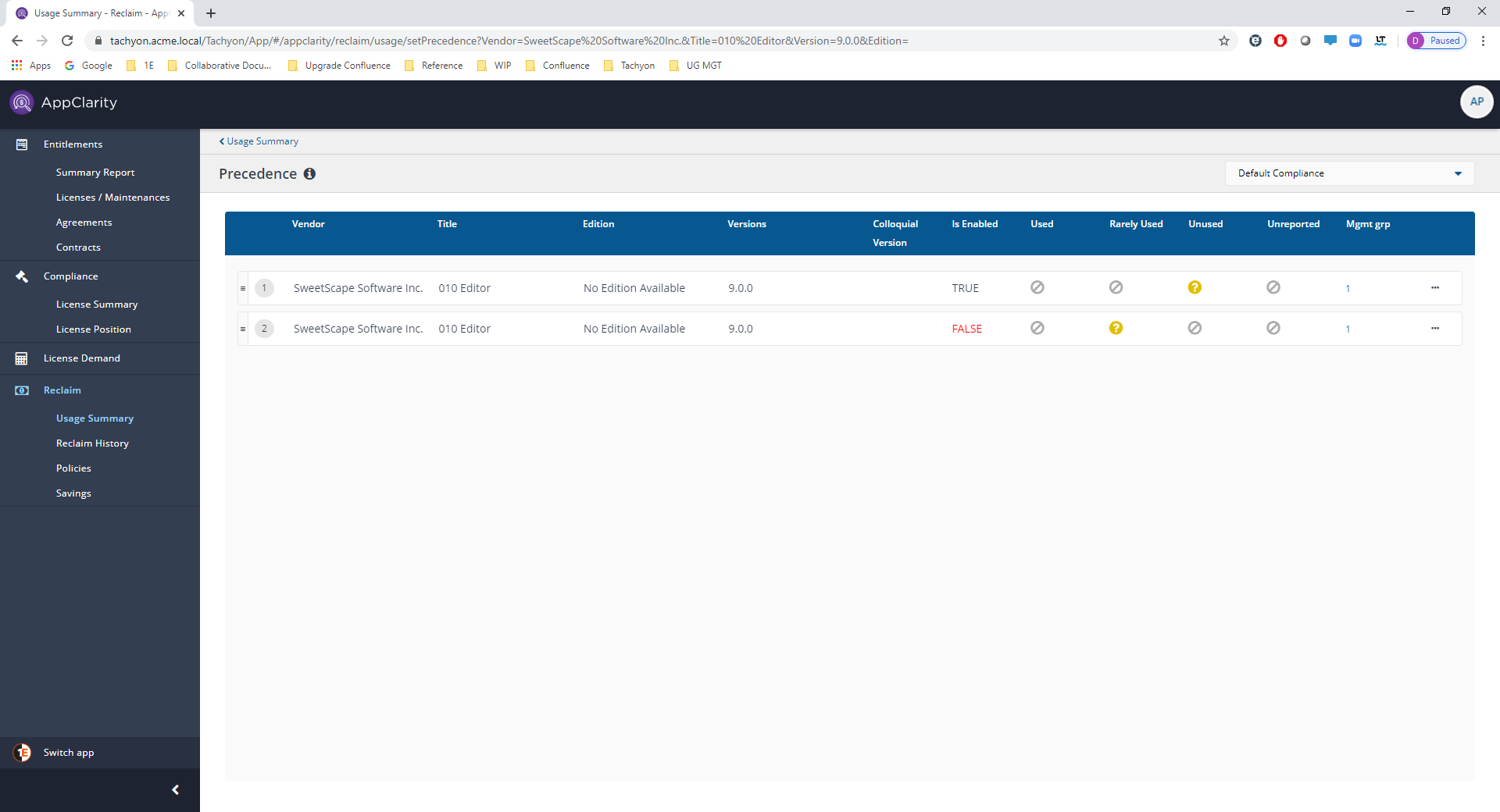The image size is (1500, 812).
Task: Click the browser address bar URL
Action: pos(509,41)
